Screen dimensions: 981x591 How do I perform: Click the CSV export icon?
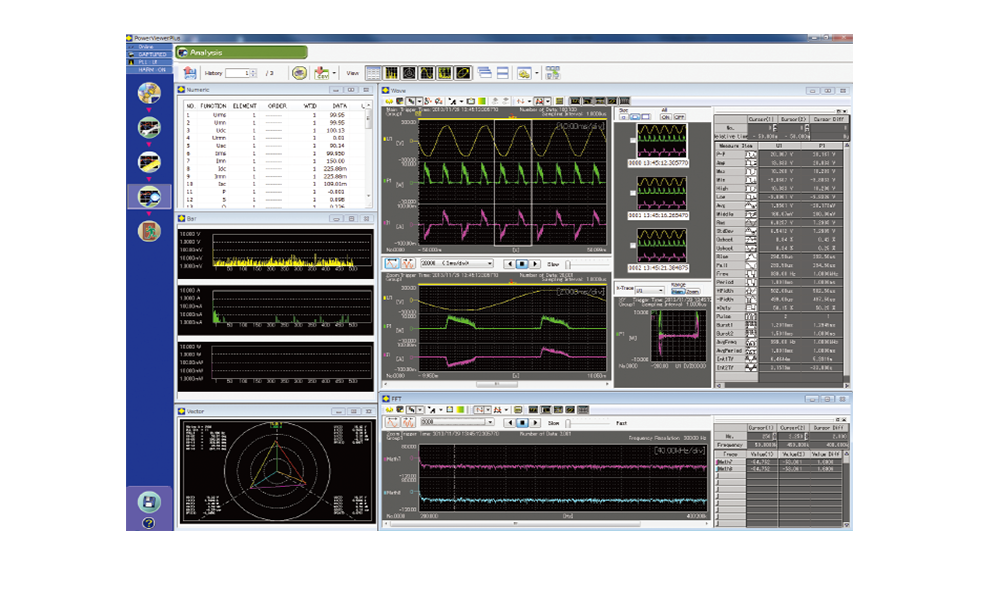pyautogui.click(x=322, y=73)
